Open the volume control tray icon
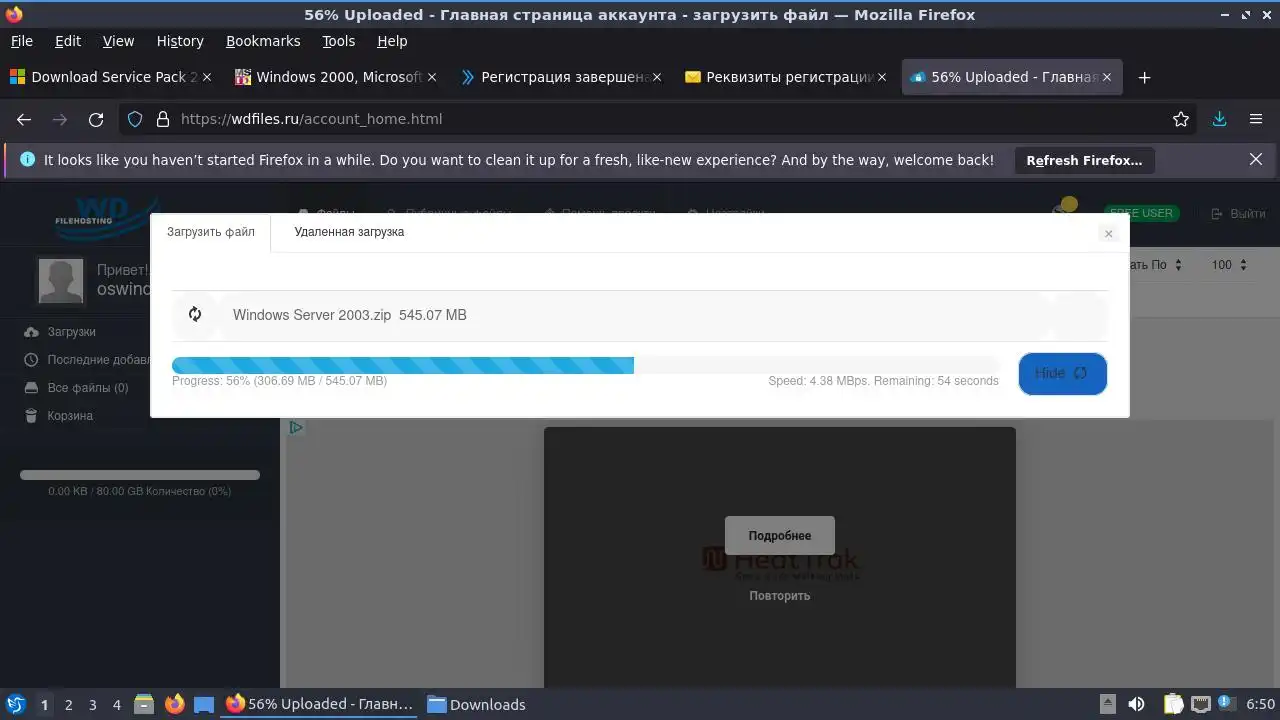 pyautogui.click(x=1136, y=704)
